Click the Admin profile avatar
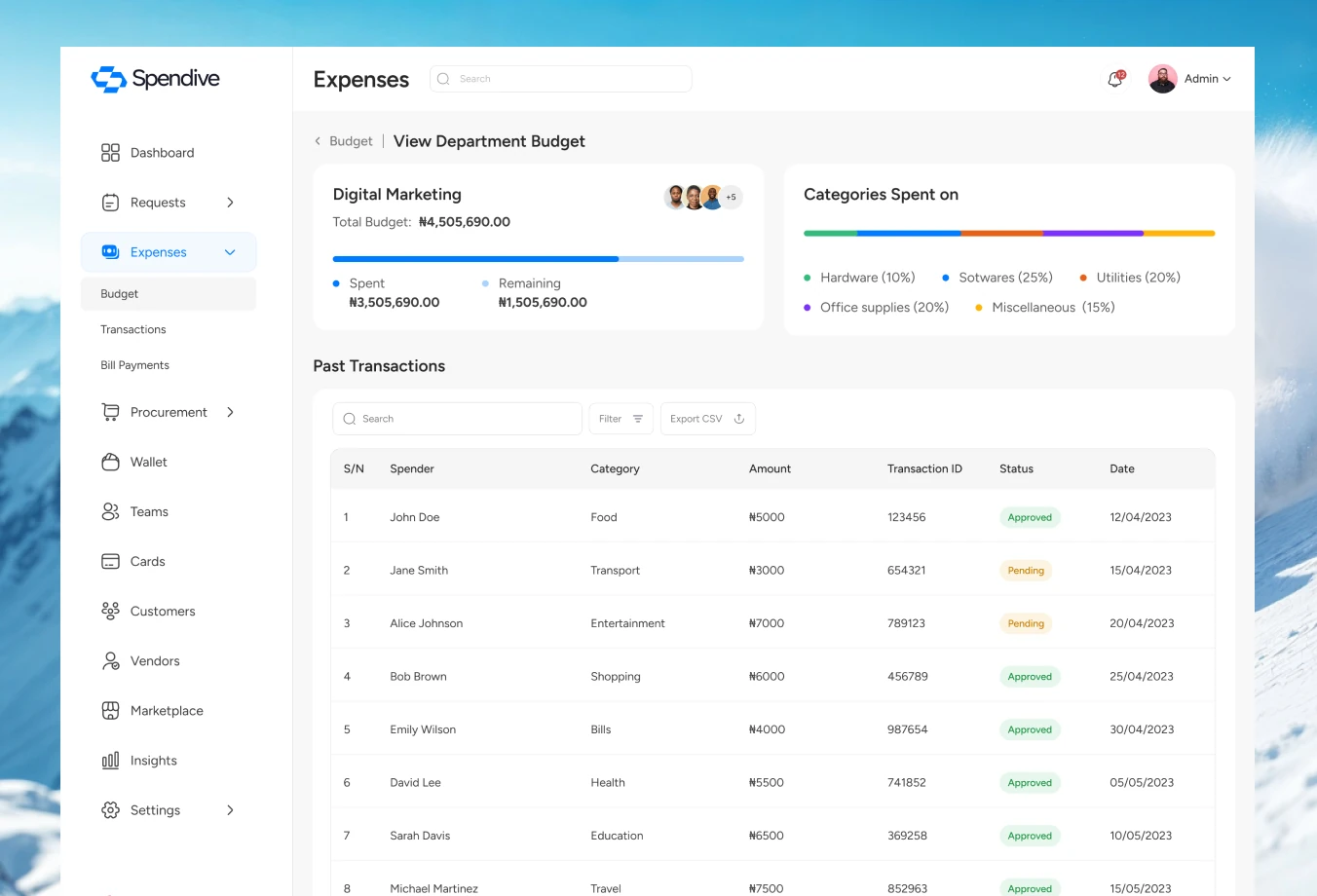Screen dimensions: 1317x896 (x=1163, y=79)
